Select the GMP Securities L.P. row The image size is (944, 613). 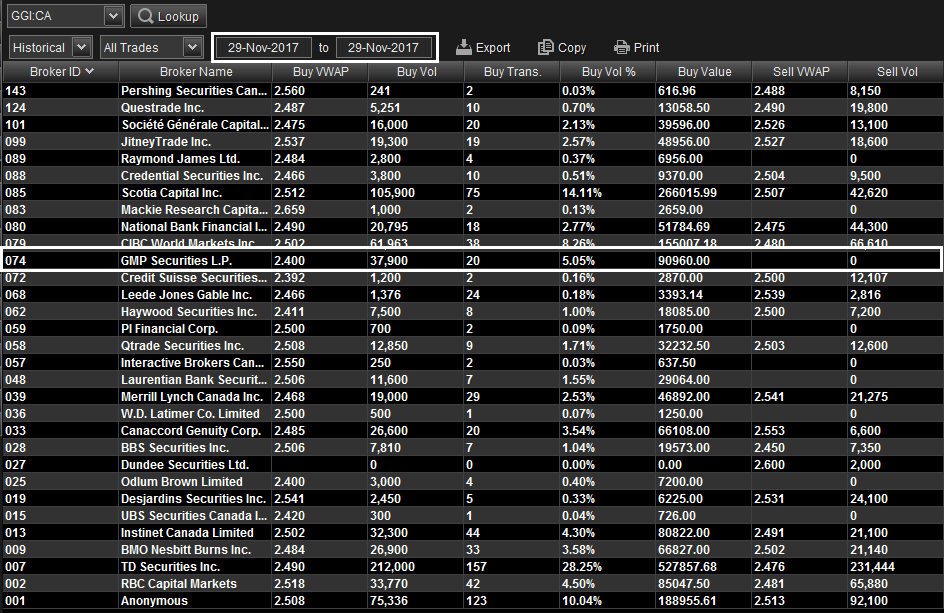[x=472, y=261]
